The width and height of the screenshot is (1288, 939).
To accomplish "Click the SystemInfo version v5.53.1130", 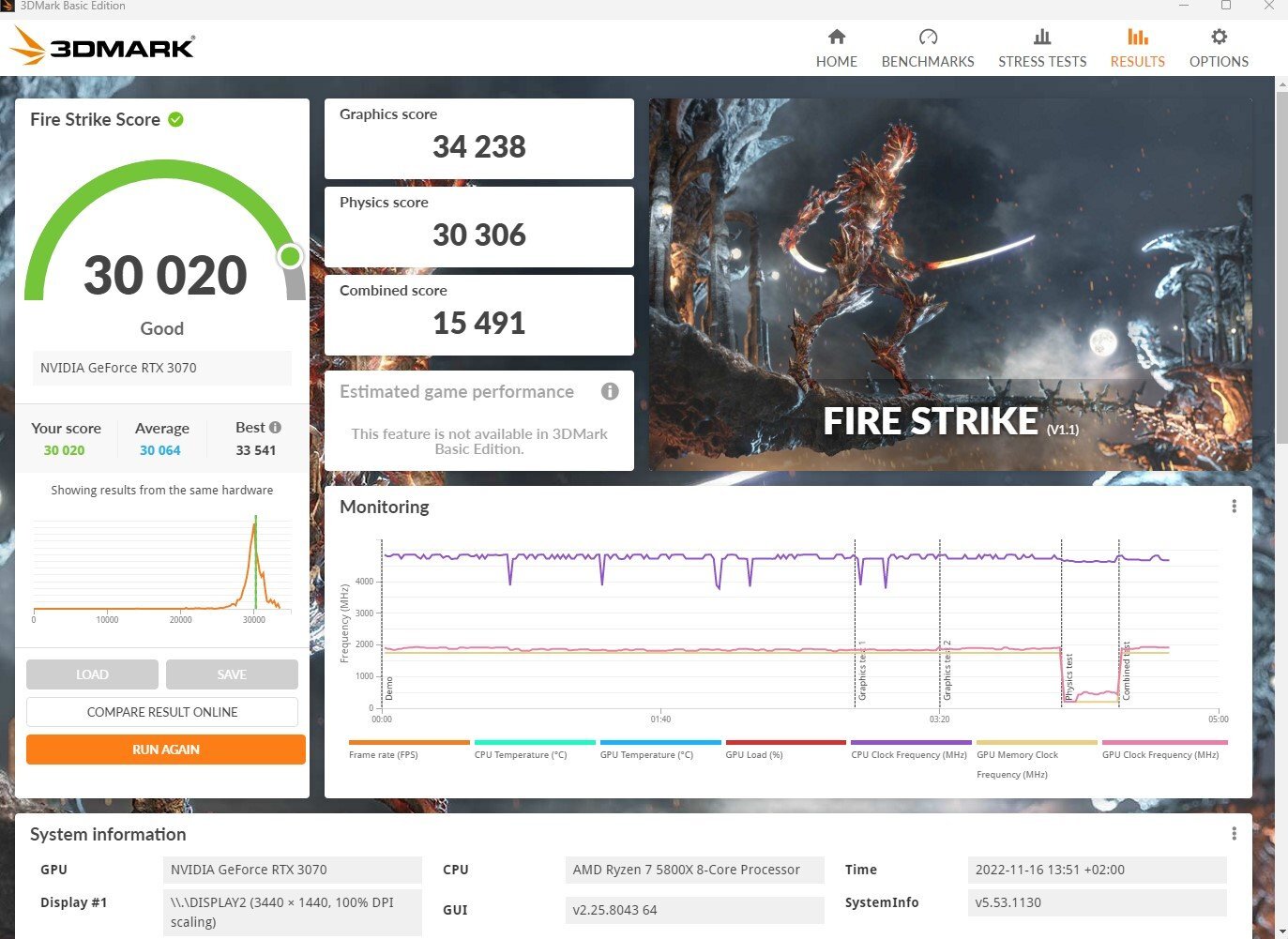I will (x=1097, y=902).
